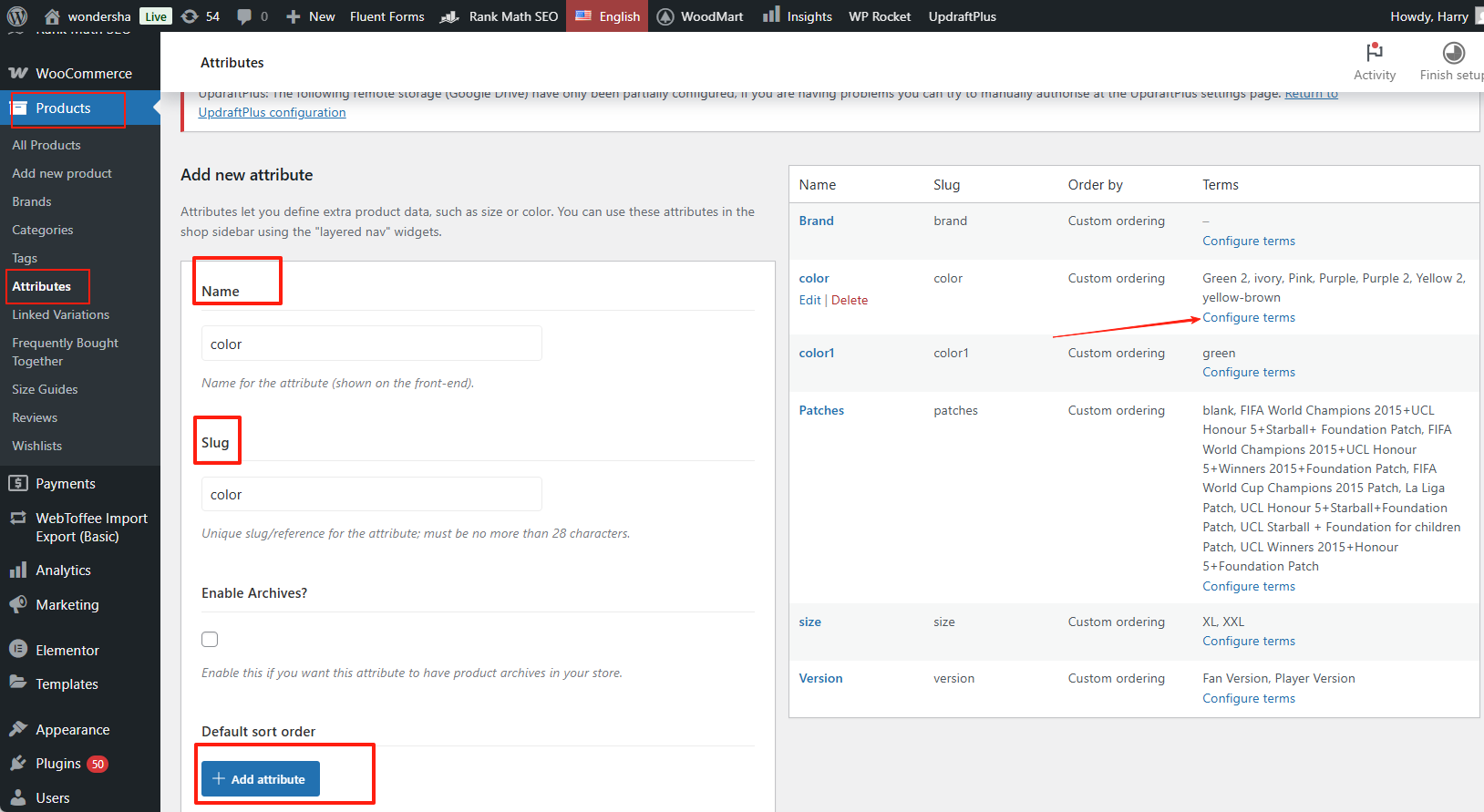1484x812 pixels.
Task: Click Configure terms for color attribute
Action: click(x=1248, y=317)
